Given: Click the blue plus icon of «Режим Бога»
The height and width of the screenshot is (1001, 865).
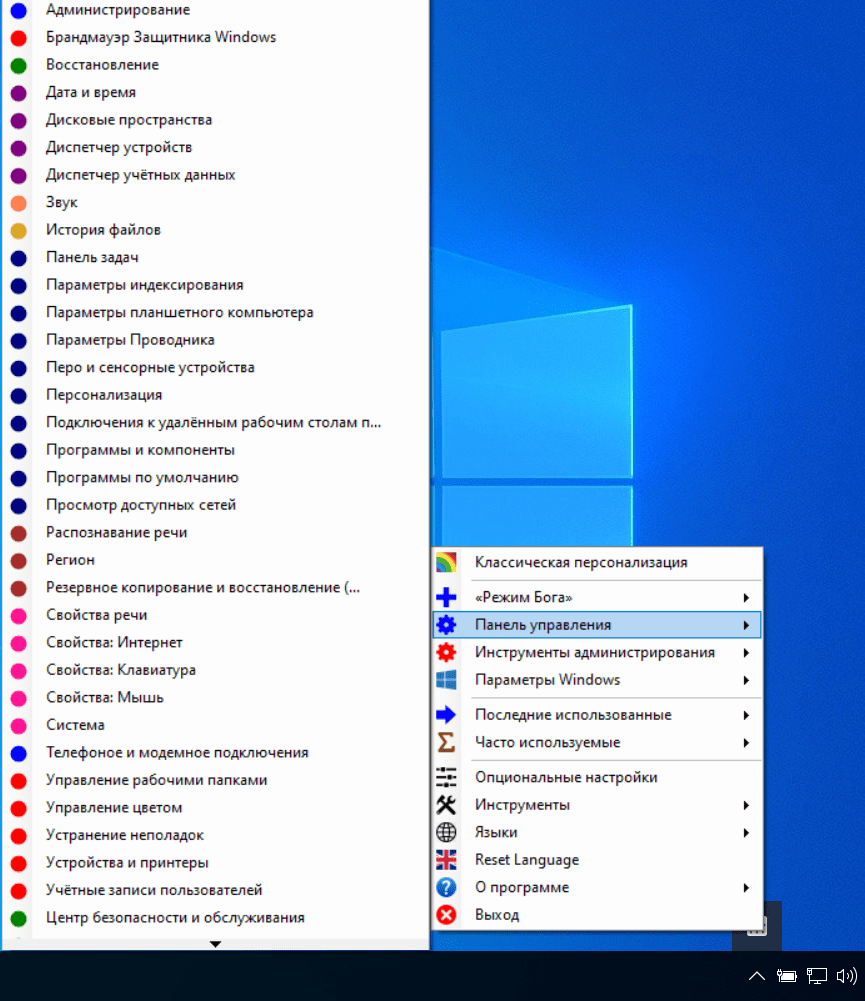Looking at the screenshot, I should tap(446, 598).
